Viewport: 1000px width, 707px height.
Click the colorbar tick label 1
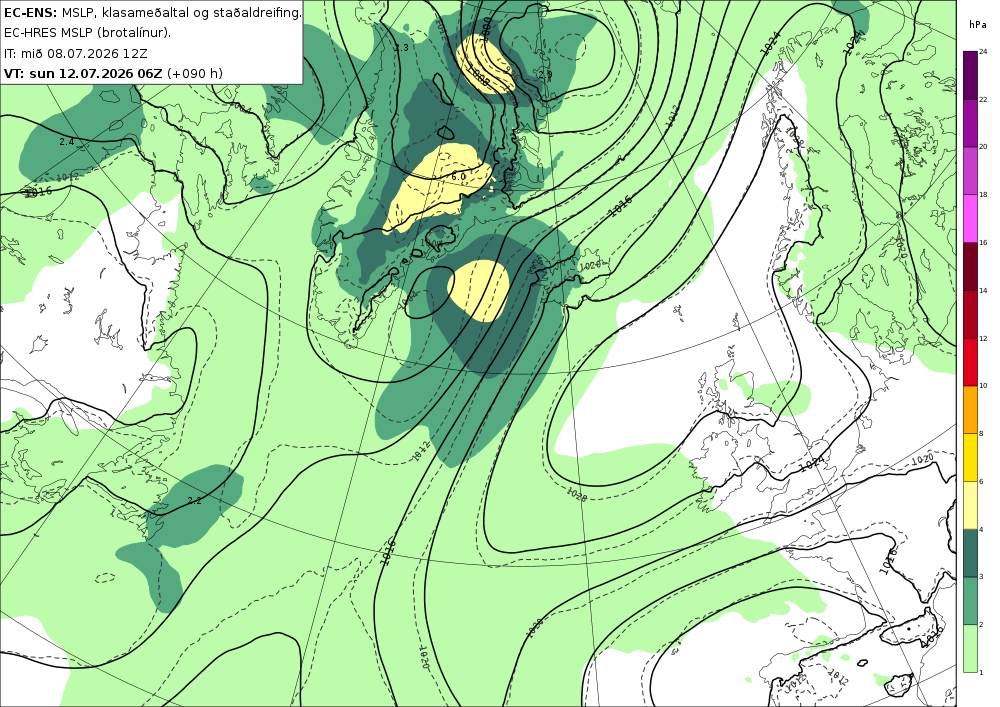(x=982, y=673)
